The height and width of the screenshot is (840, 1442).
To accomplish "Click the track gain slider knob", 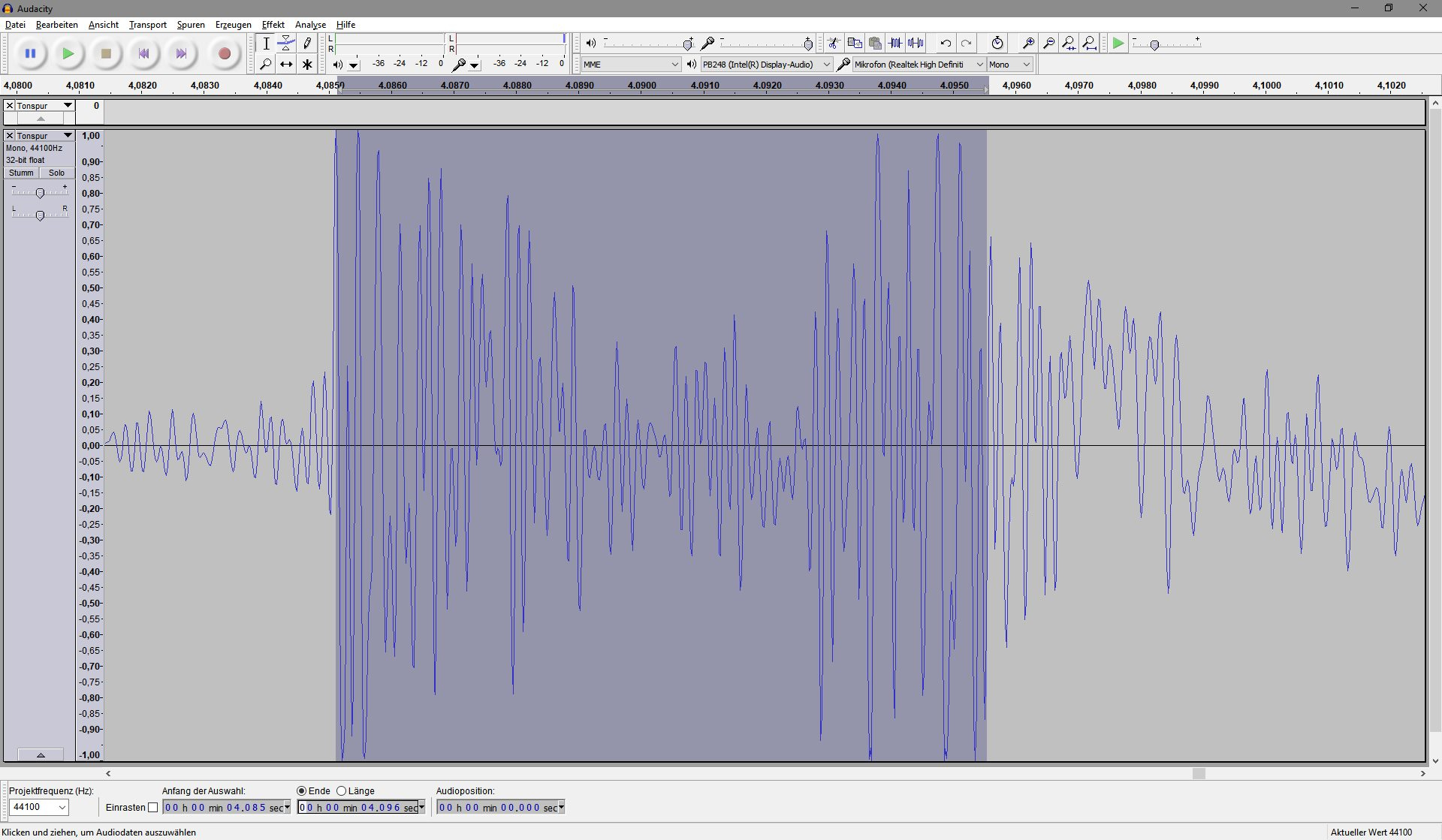I will [x=40, y=193].
